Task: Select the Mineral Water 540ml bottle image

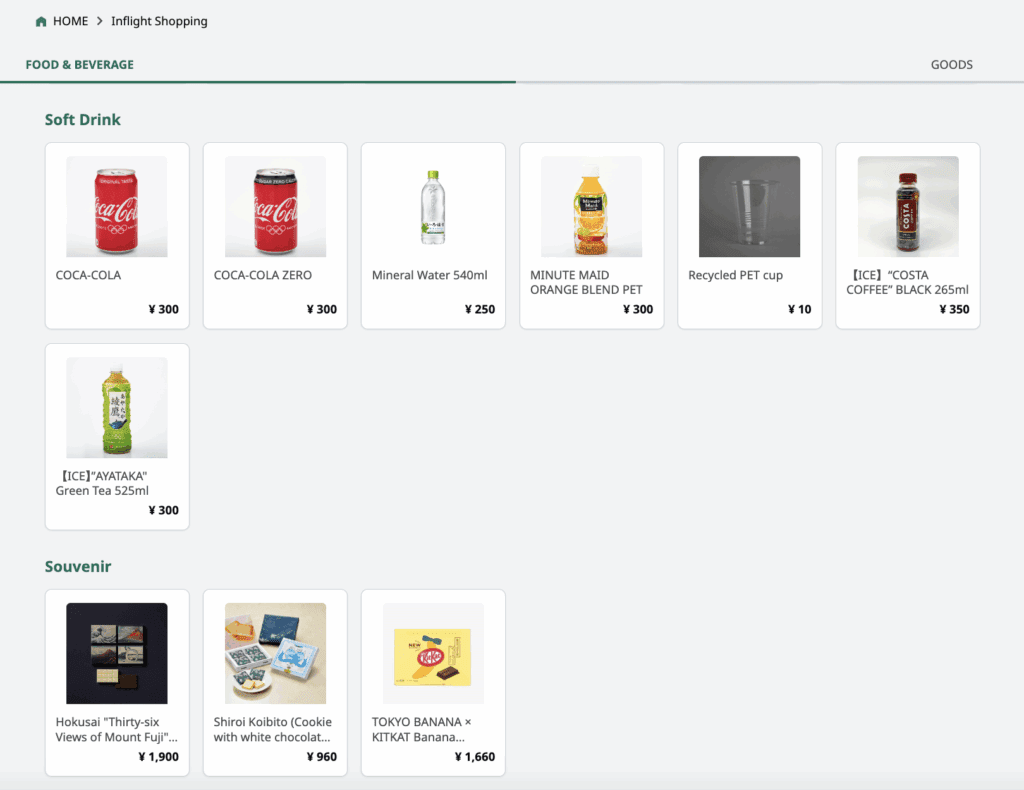Action: (x=433, y=207)
